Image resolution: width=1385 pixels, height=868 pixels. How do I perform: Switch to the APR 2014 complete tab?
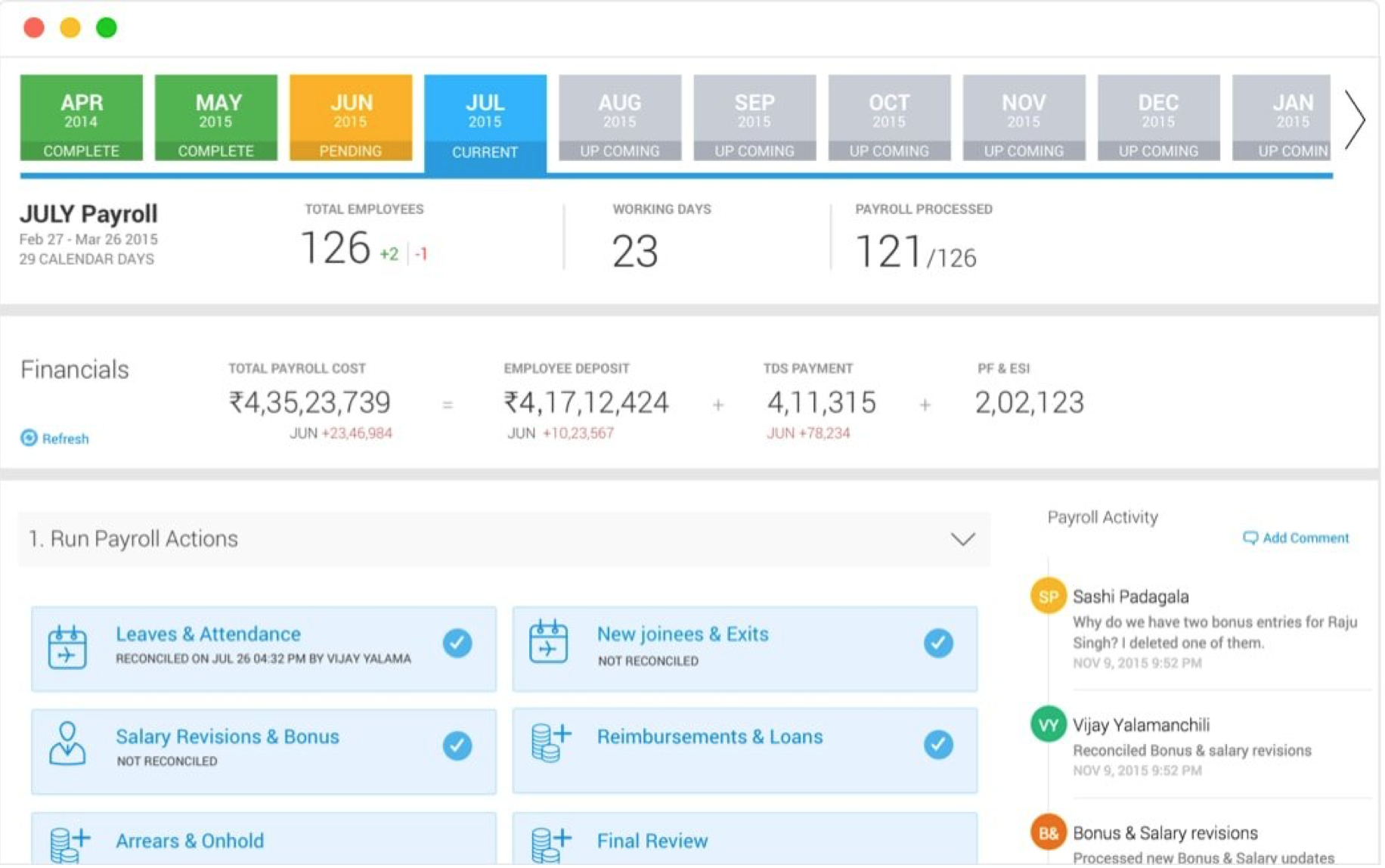click(x=82, y=118)
